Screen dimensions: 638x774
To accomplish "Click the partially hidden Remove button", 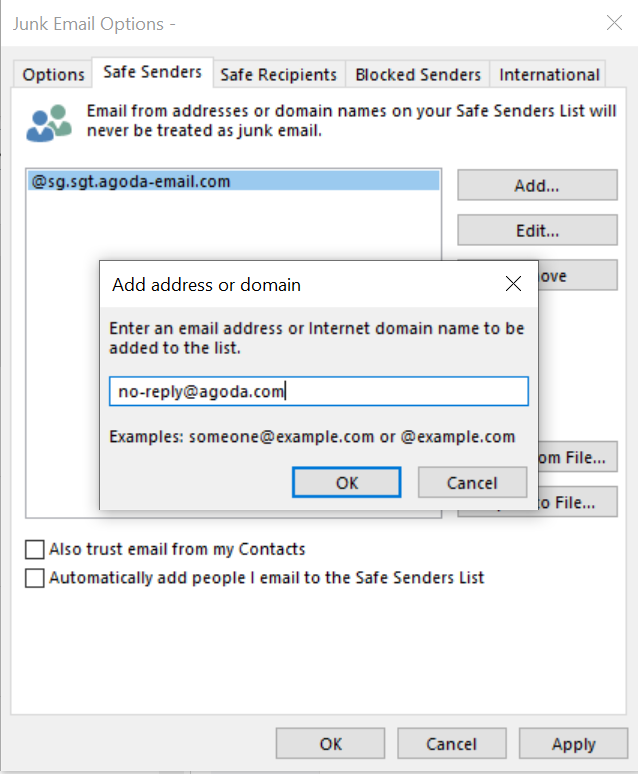I will pyautogui.click(x=577, y=275).
